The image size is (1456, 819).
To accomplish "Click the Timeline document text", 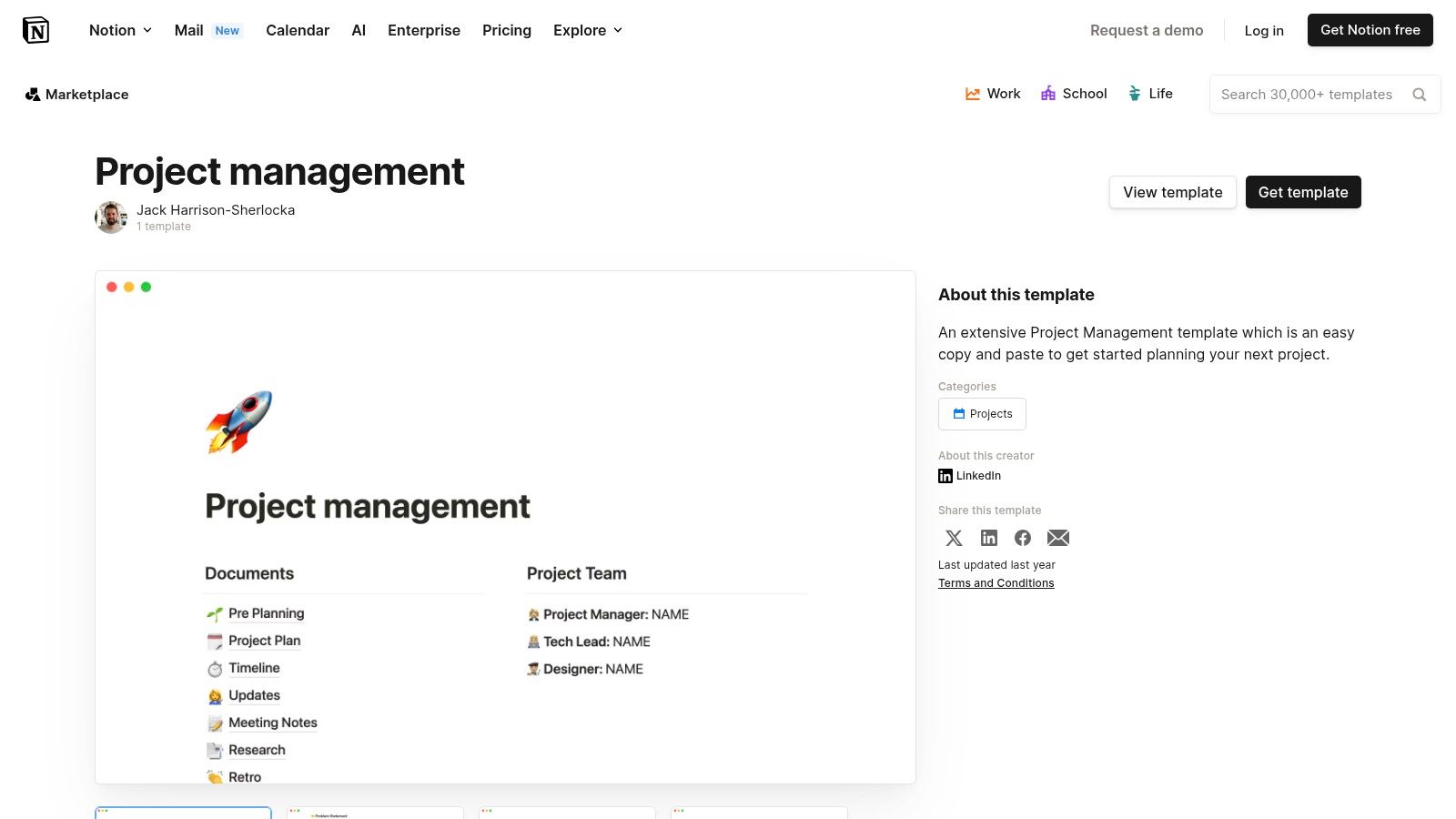I will point(254,668).
